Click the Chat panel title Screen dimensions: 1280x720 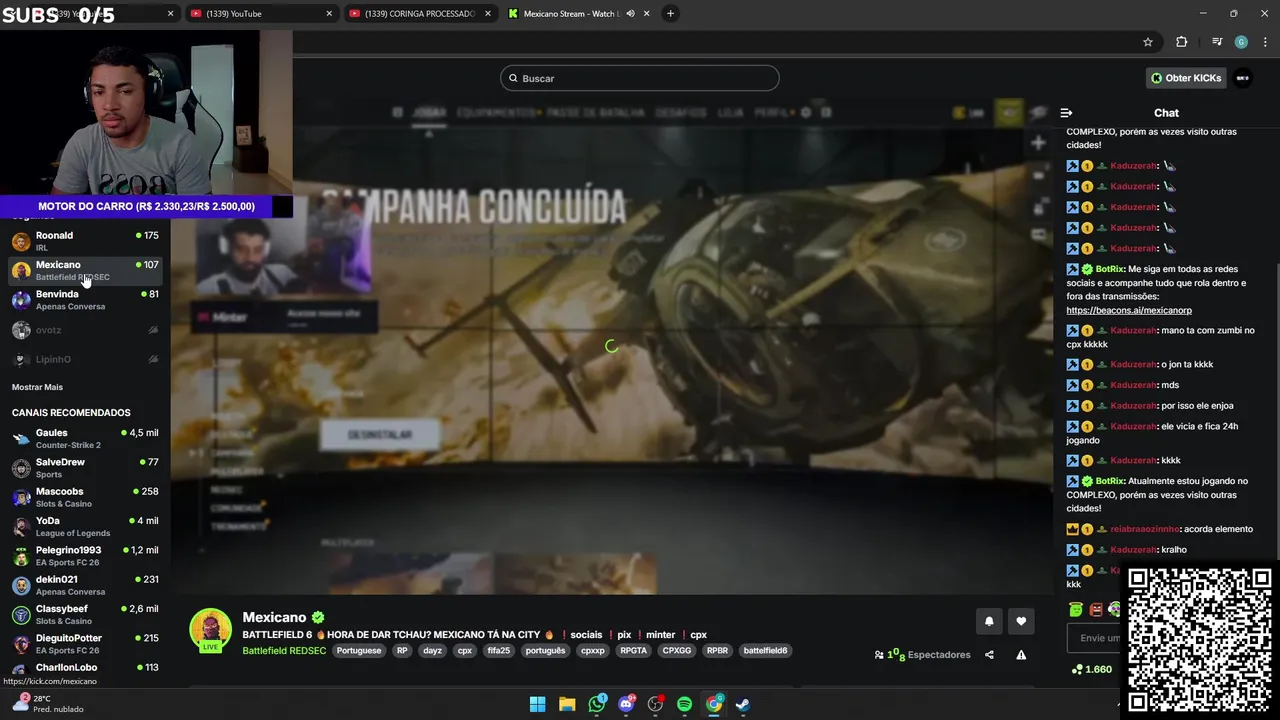(1166, 113)
